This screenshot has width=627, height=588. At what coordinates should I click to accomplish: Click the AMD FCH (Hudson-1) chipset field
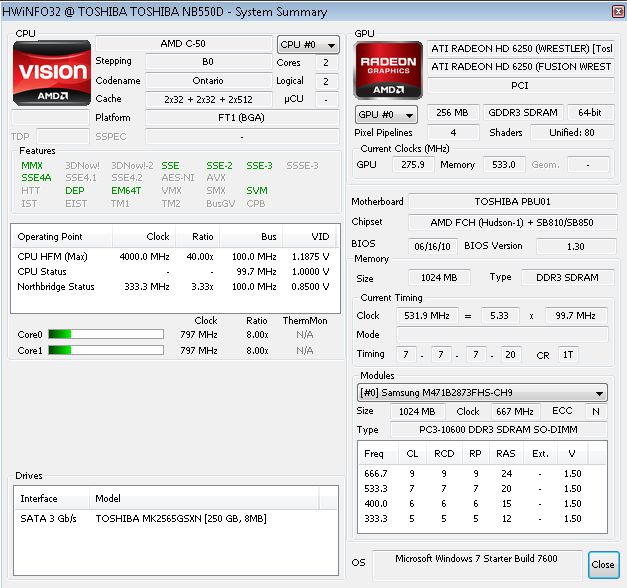(513, 222)
